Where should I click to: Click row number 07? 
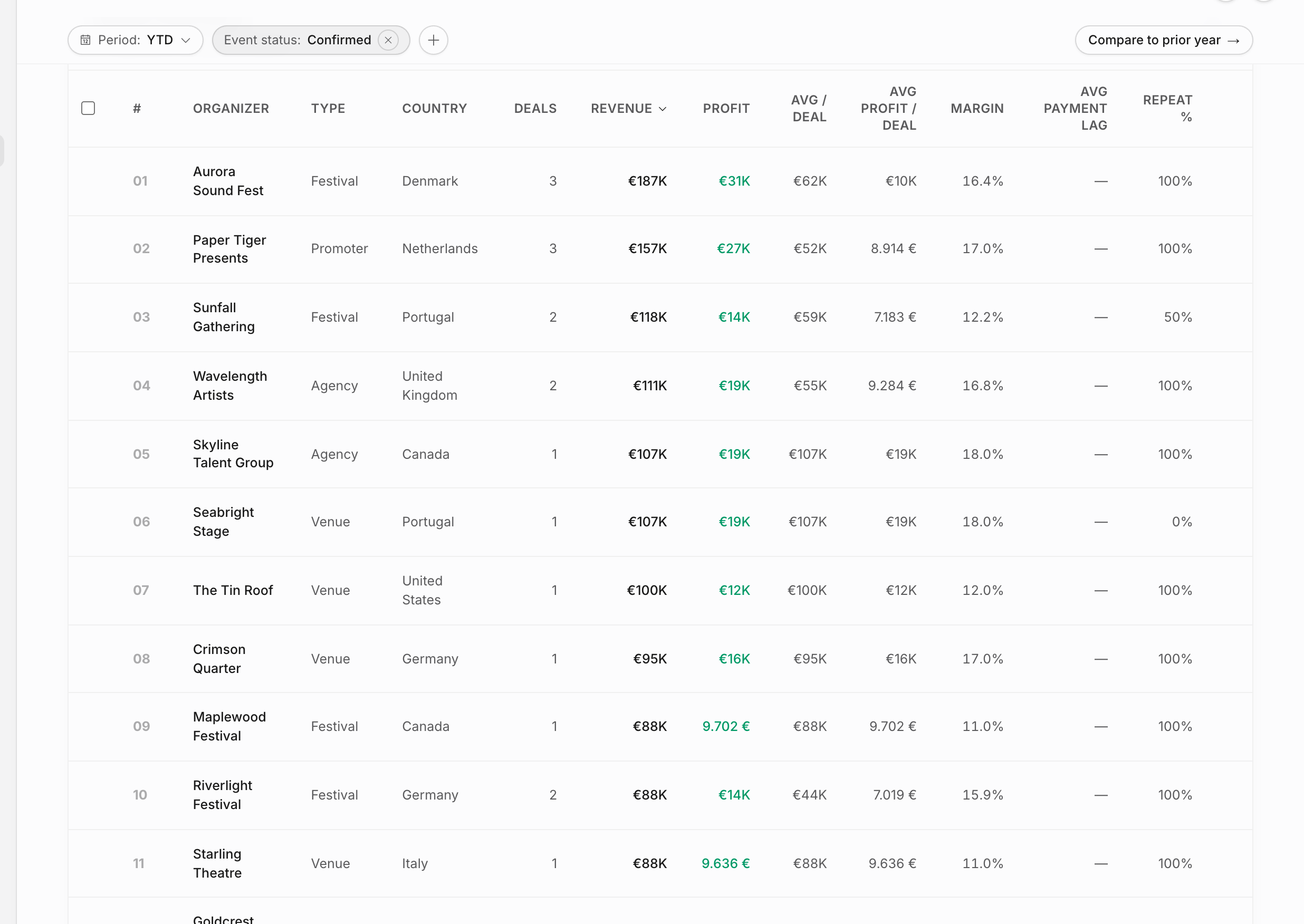140,590
